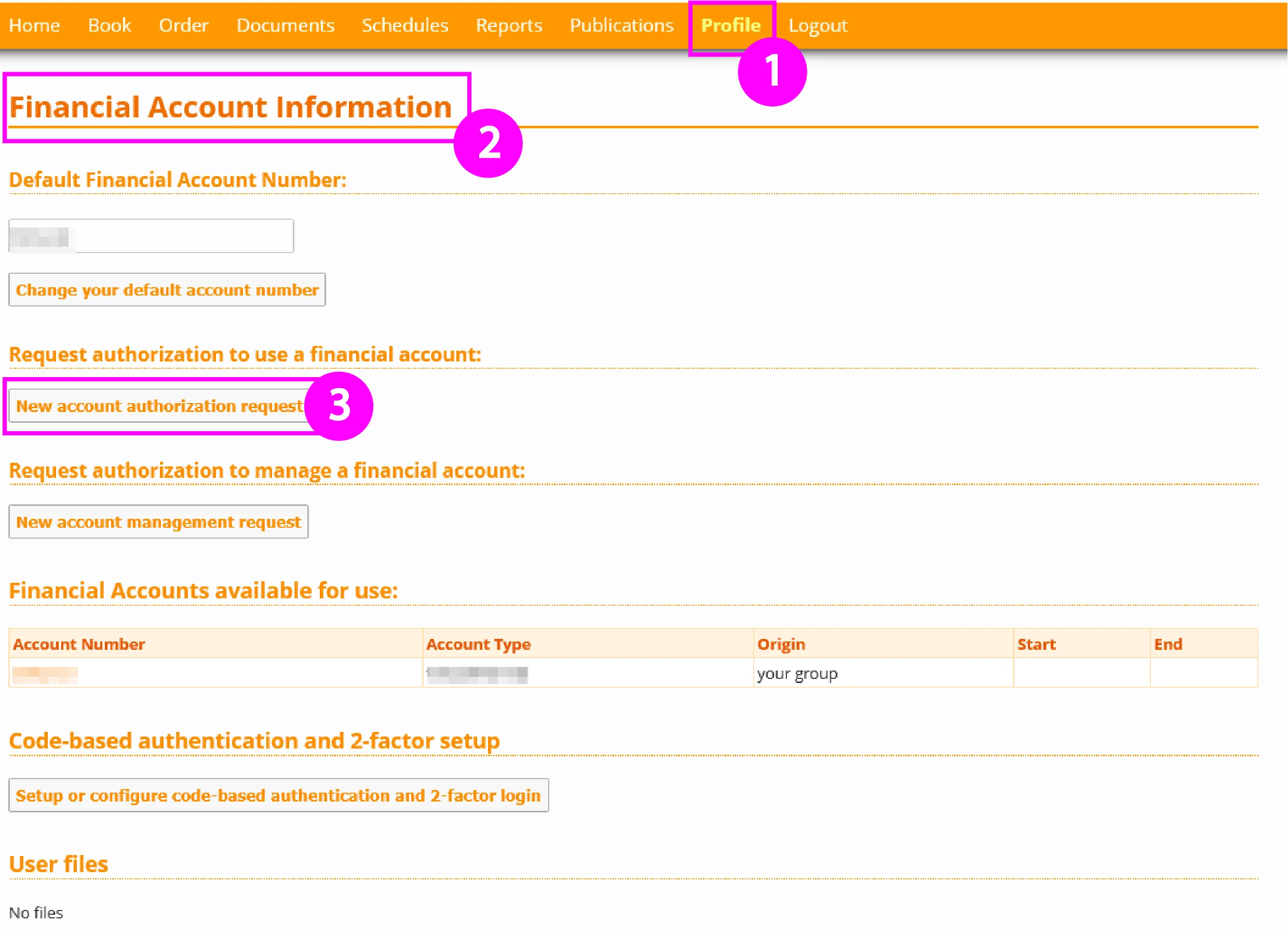The height and width of the screenshot is (936, 1288).
Task: Open the Order page
Action: tap(183, 25)
